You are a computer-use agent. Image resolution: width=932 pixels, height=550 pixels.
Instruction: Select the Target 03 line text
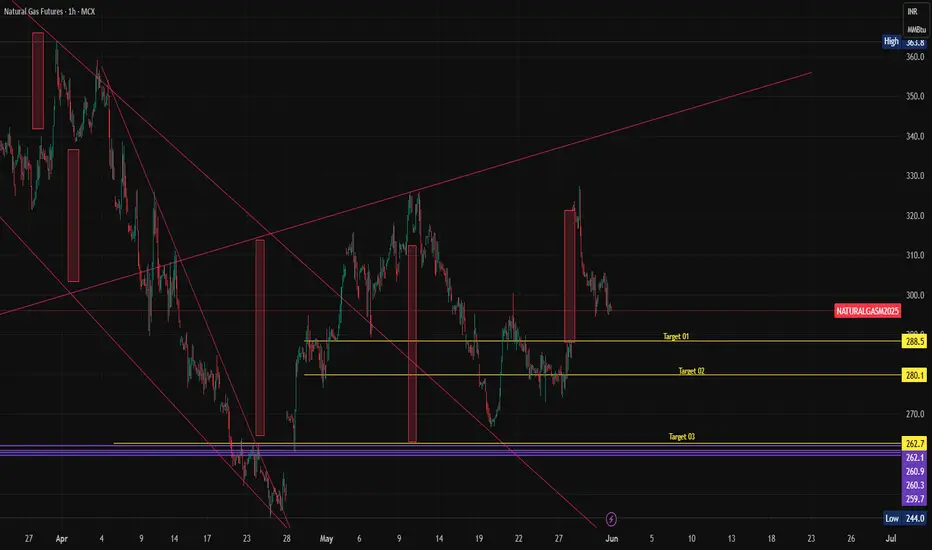point(682,436)
